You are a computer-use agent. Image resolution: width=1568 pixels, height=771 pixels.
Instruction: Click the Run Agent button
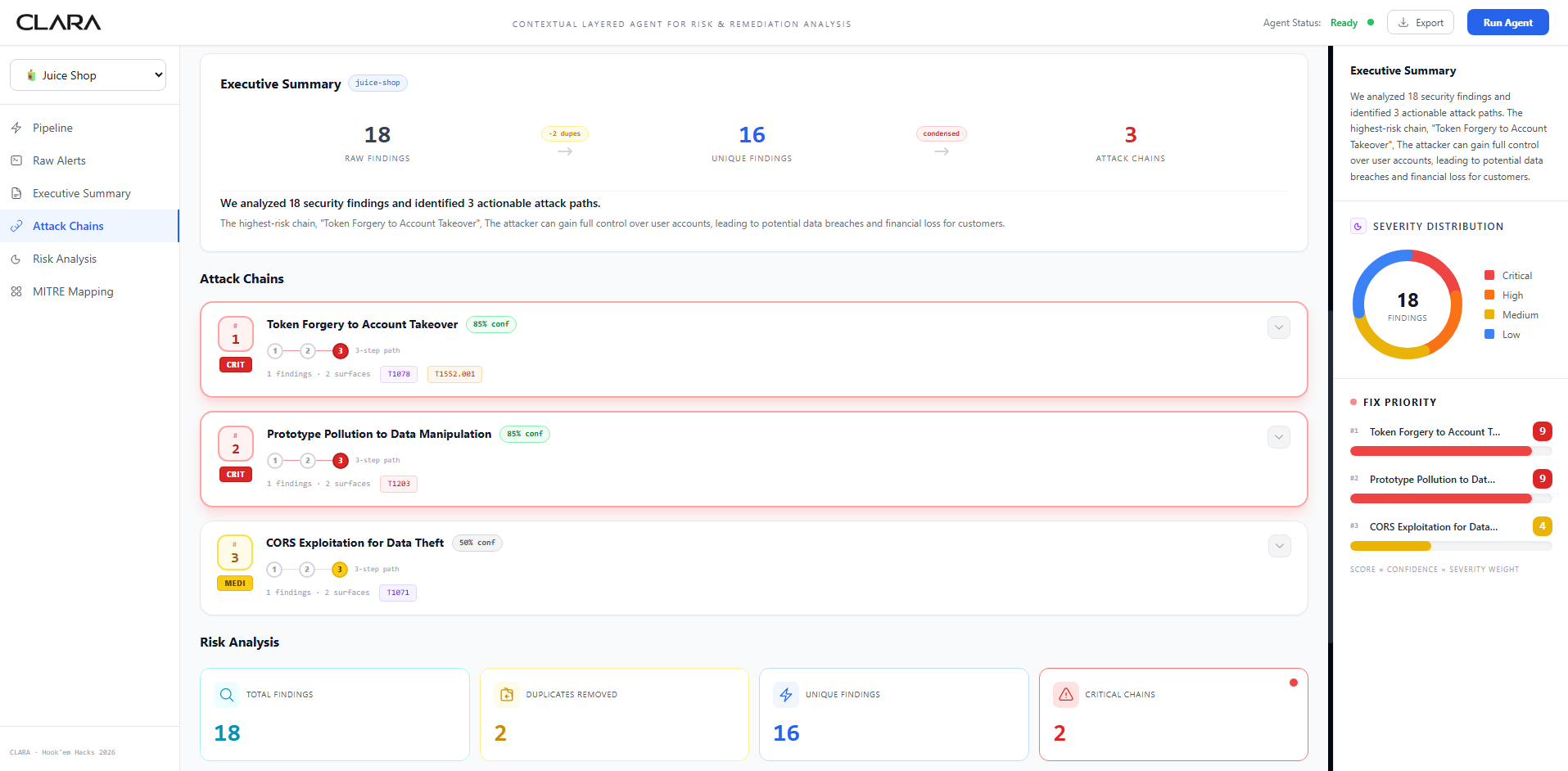click(x=1507, y=22)
